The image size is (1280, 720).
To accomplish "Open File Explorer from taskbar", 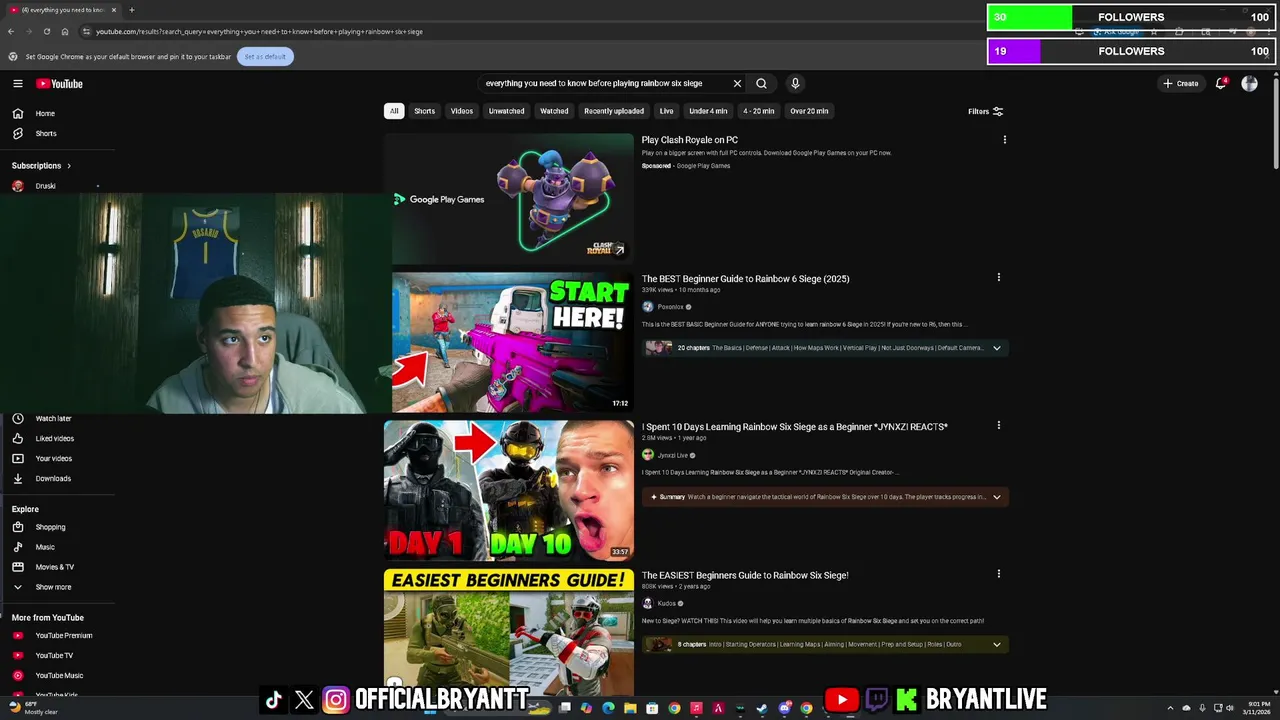I will [x=630, y=708].
